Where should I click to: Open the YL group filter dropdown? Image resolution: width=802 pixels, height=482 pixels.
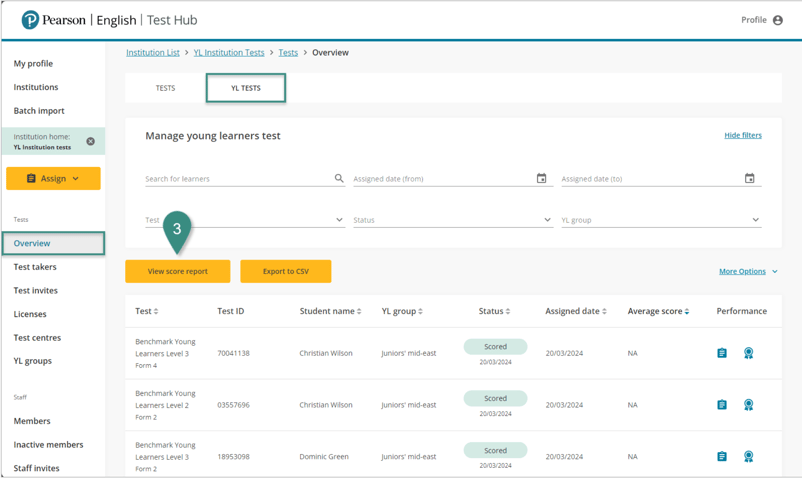(x=755, y=220)
